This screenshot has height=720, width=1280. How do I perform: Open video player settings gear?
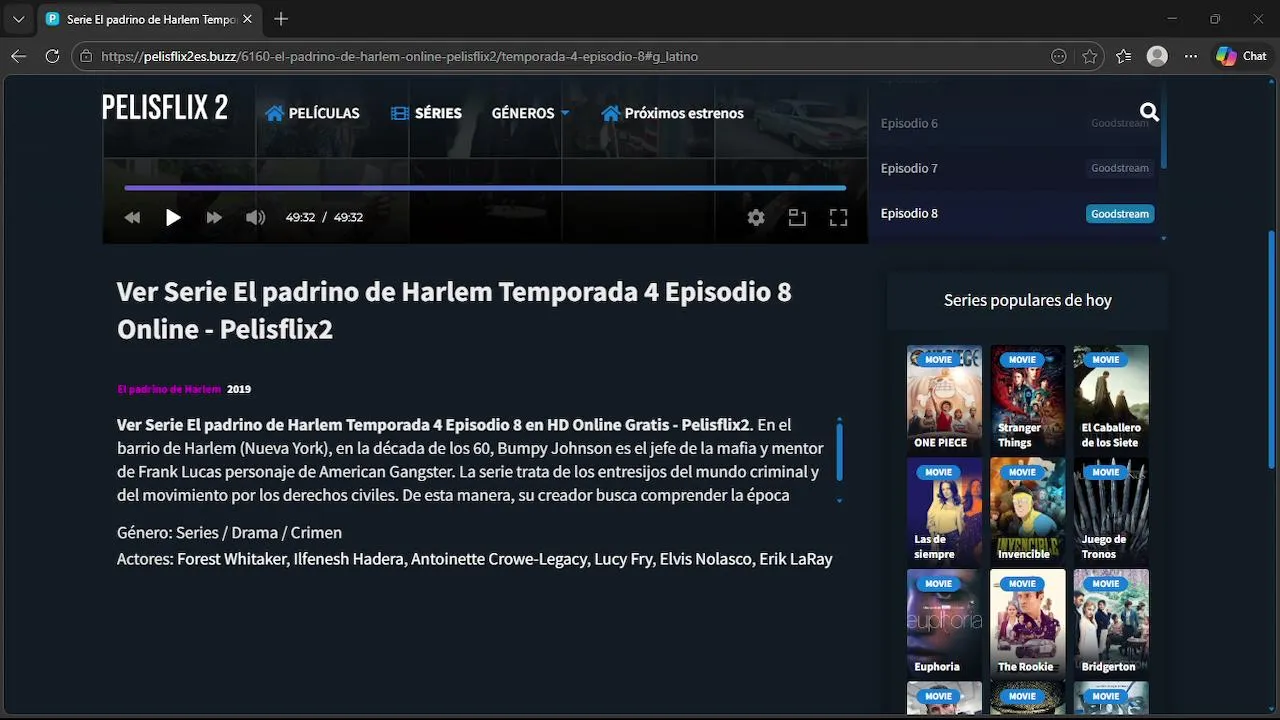click(x=756, y=217)
